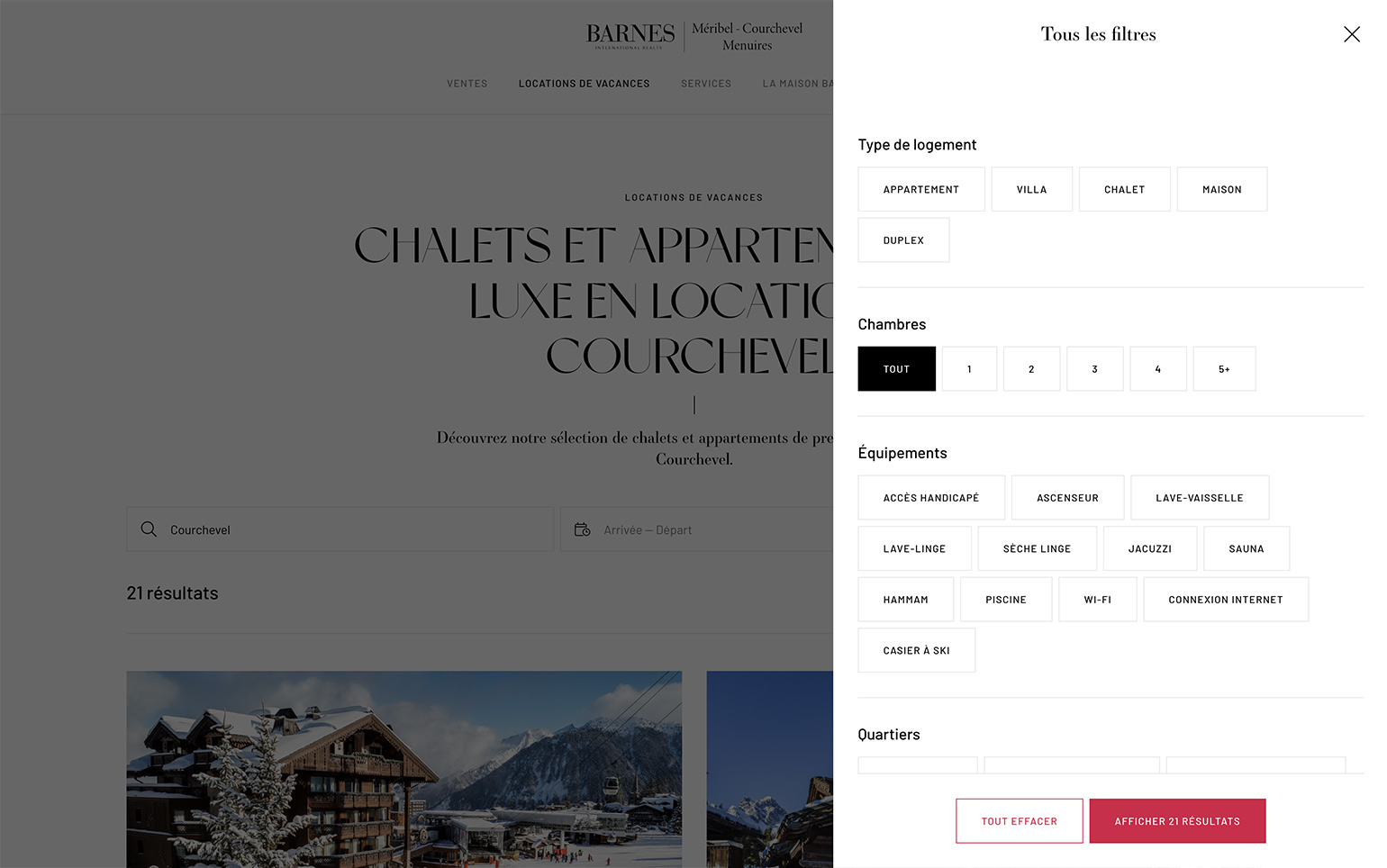
Task: Toggle the Appartement housing type filter
Action: (x=920, y=189)
